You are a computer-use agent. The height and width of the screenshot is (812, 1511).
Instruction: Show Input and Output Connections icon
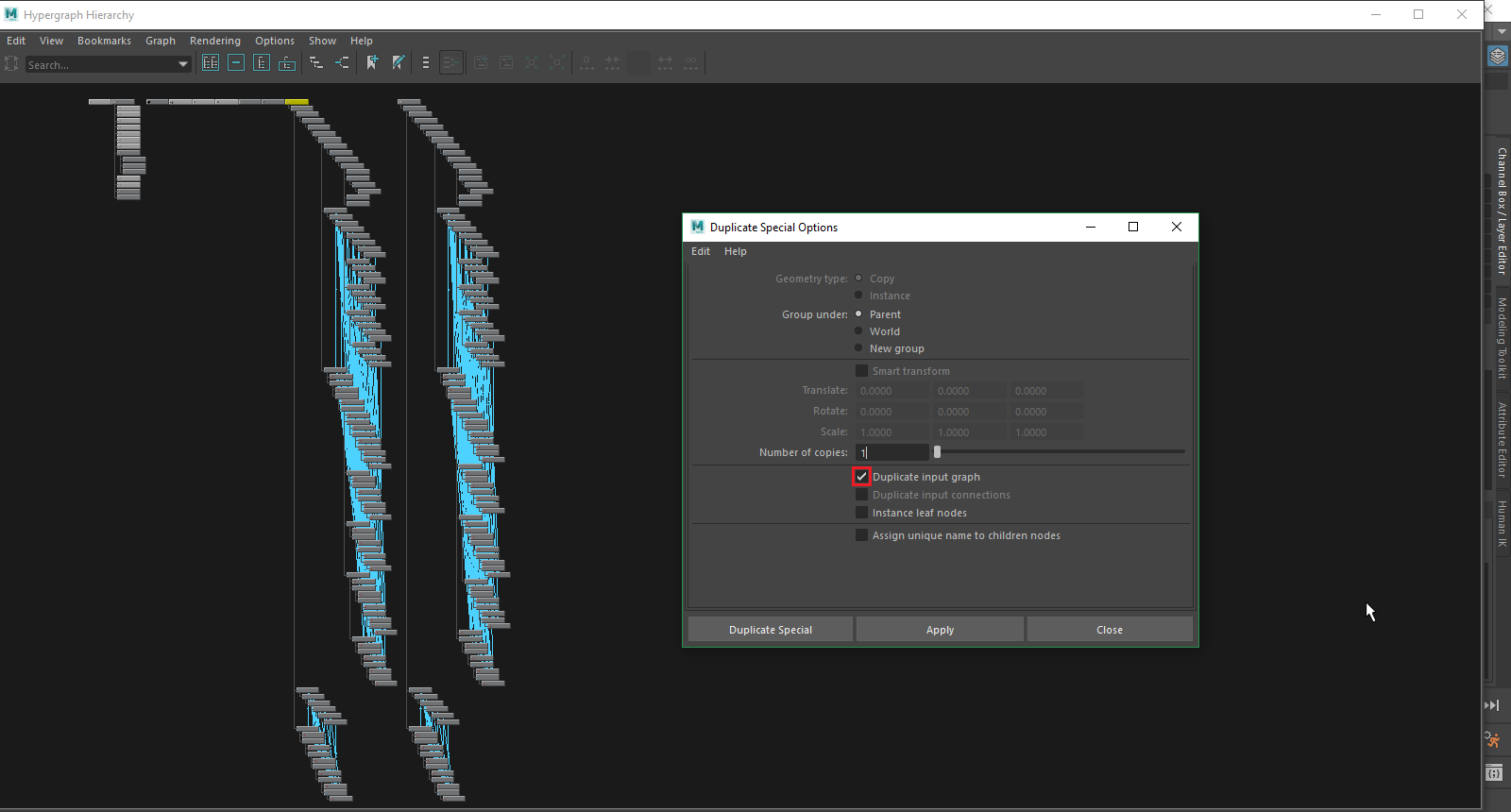tap(342, 63)
